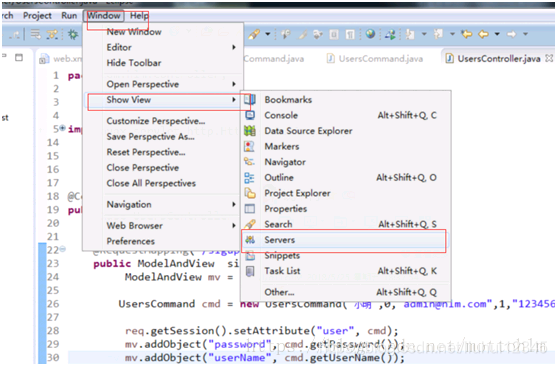
Task: Open the Help menu
Action: tap(139, 16)
